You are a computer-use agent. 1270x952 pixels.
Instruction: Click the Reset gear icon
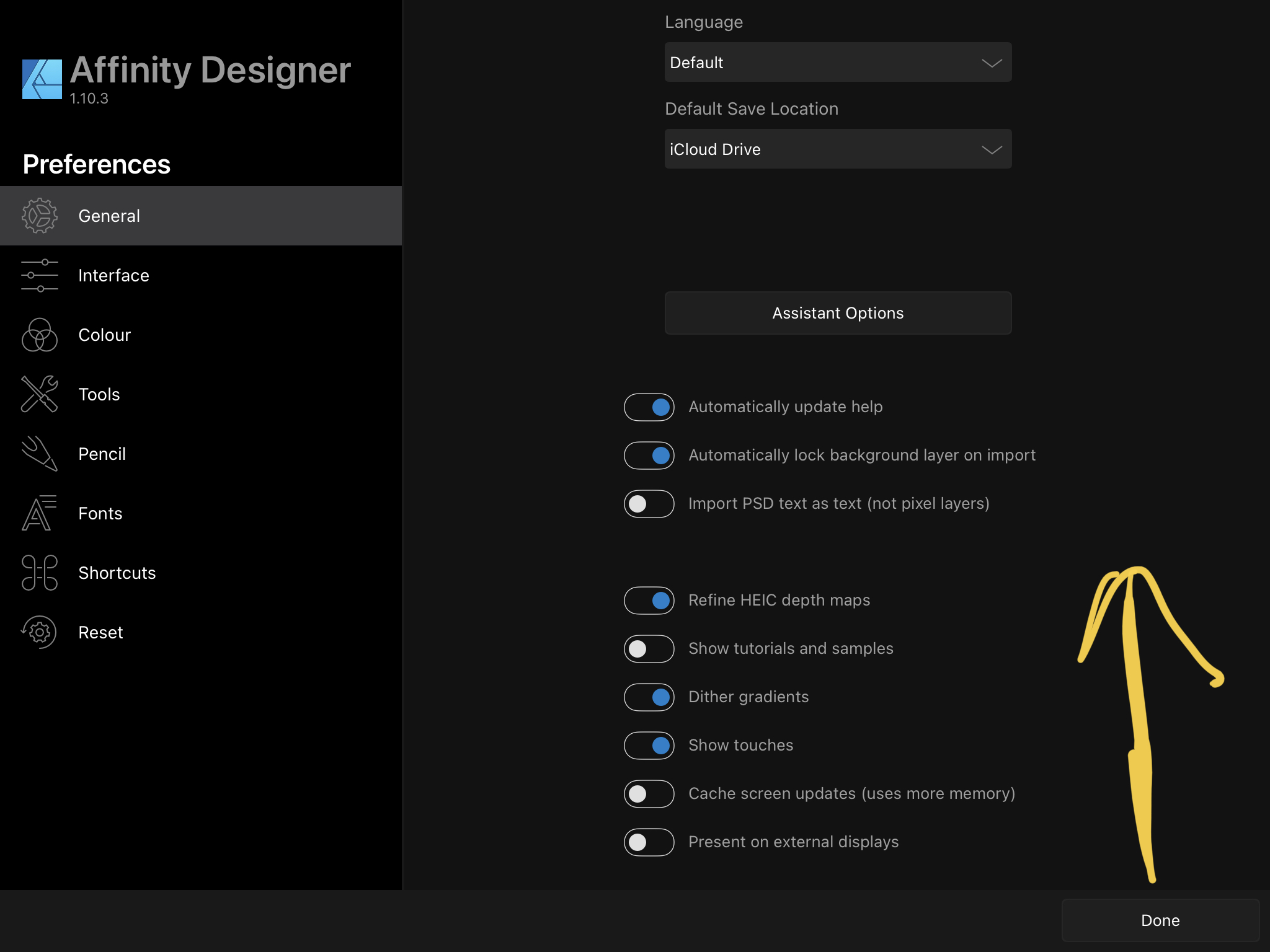40,632
